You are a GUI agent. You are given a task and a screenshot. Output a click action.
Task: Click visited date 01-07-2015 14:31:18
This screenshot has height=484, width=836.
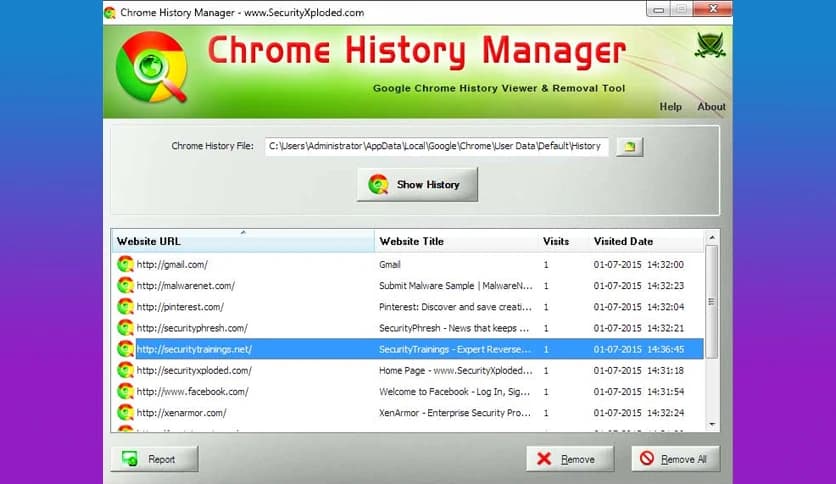coord(639,370)
